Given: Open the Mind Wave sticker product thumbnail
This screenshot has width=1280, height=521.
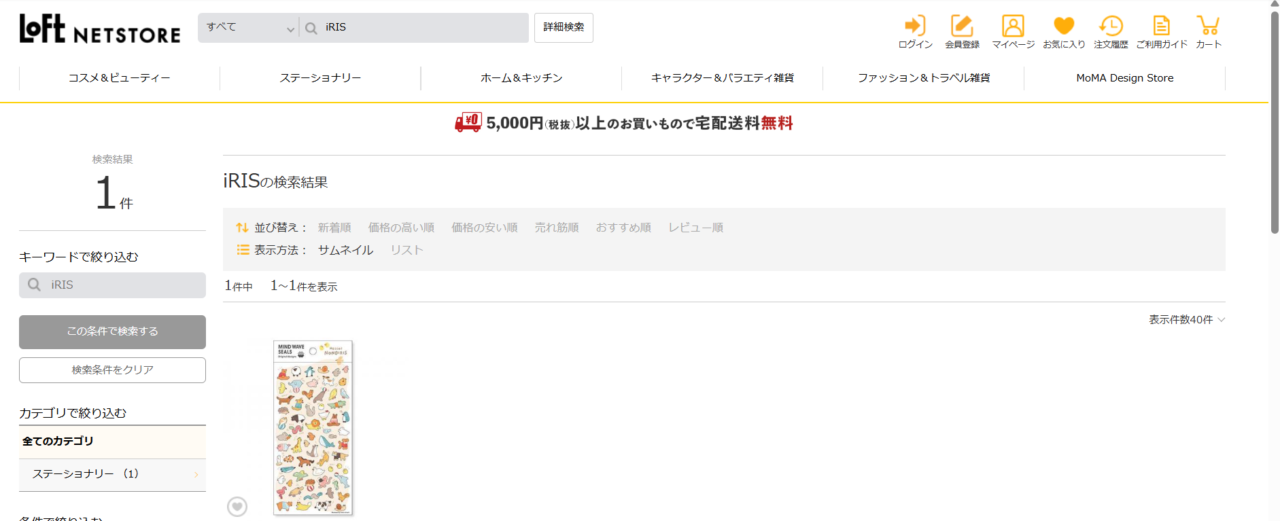Looking at the screenshot, I should [313, 428].
